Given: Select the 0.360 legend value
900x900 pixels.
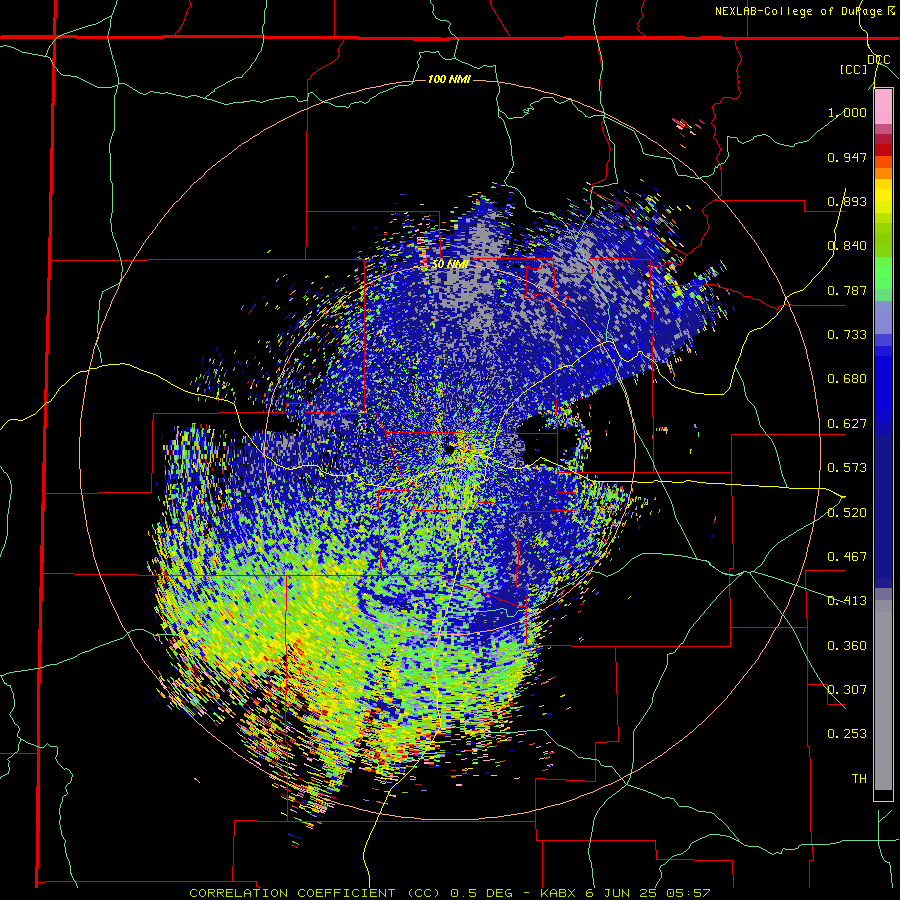Looking at the screenshot, I should pos(847,646).
